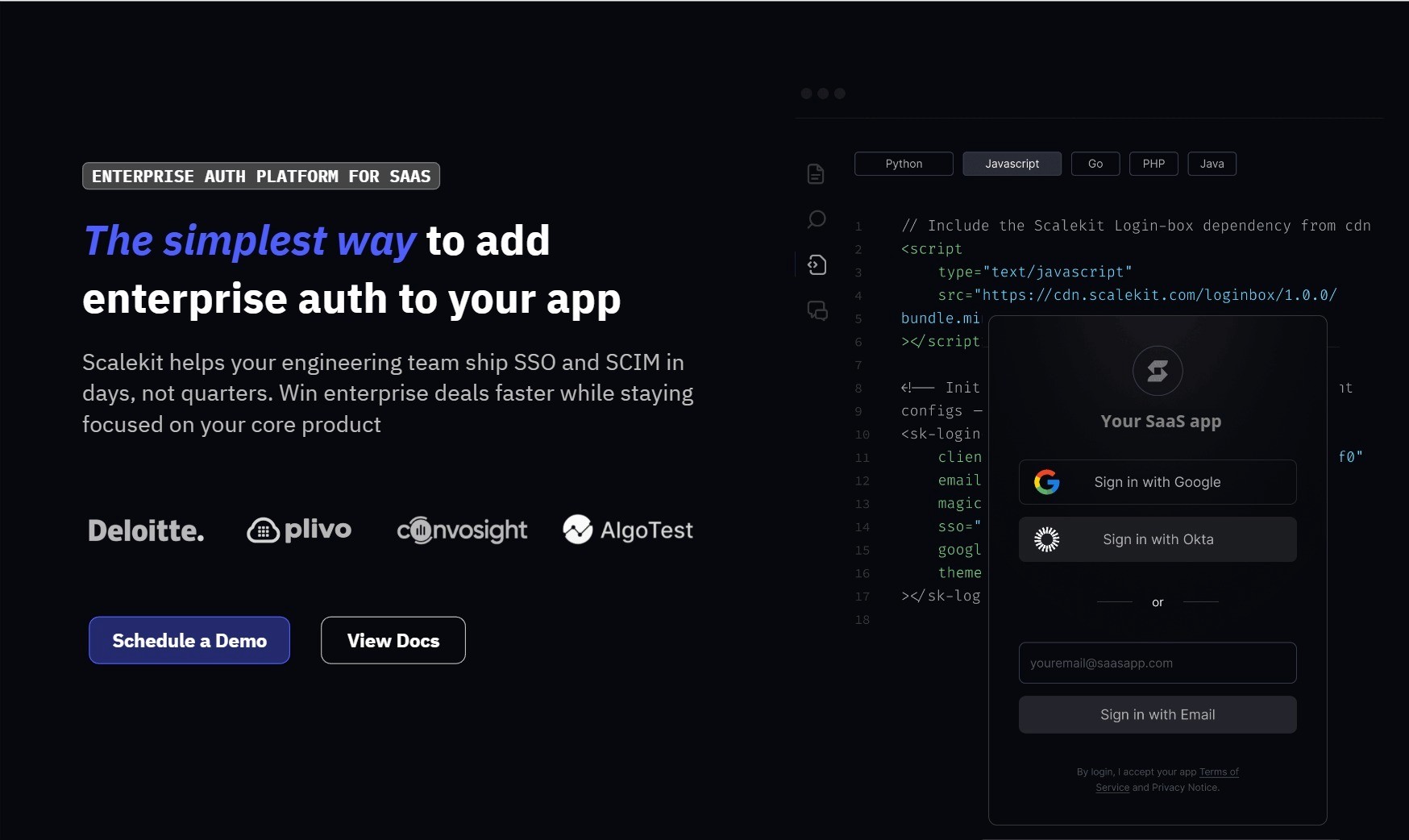Open the chat bubbles sidebar icon
Image resolution: width=1409 pixels, height=840 pixels.
(817, 310)
